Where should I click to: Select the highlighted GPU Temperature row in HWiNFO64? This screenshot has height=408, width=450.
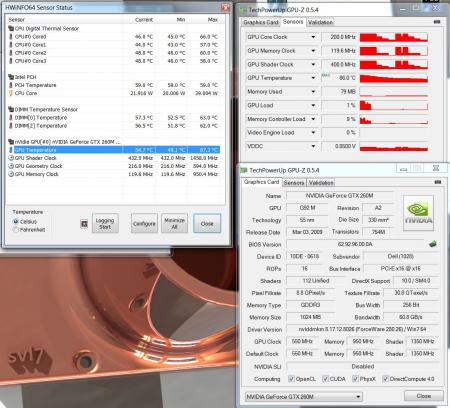[x=115, y=150]
